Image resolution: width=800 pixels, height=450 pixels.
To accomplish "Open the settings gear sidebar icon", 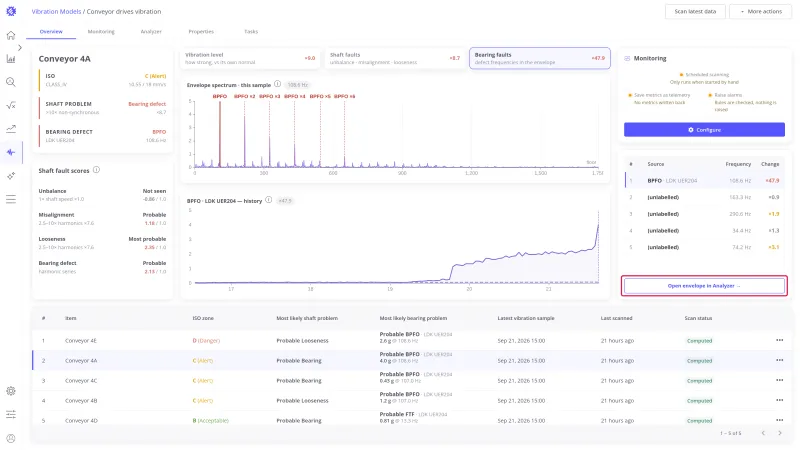I will 11,391.
